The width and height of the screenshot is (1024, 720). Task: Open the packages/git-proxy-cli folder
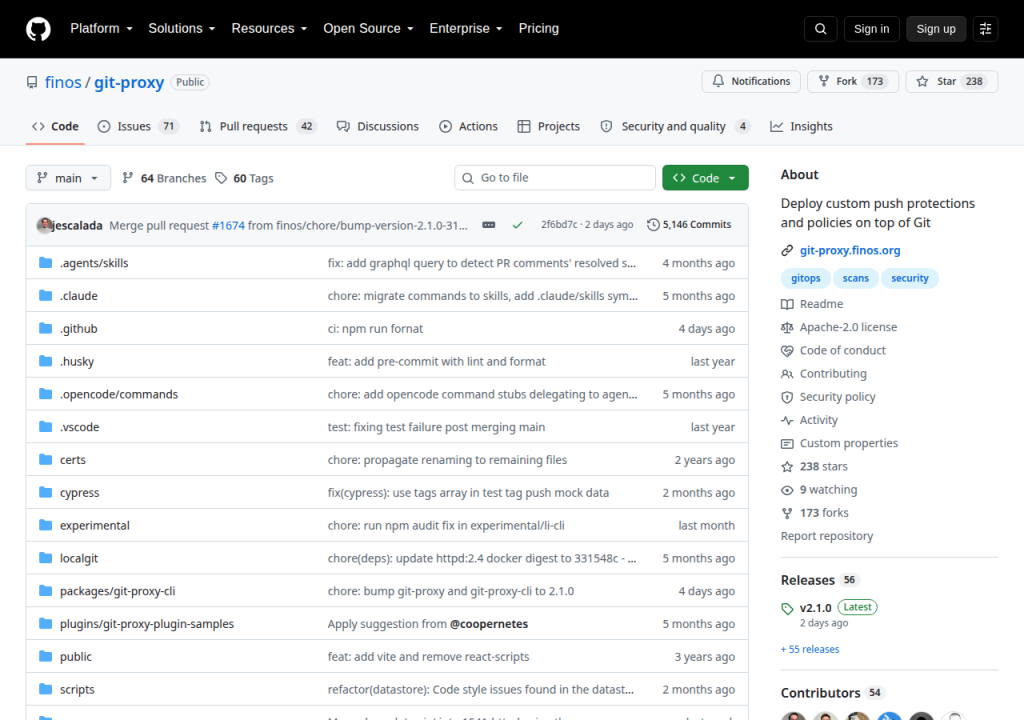(x=118, y=591)
